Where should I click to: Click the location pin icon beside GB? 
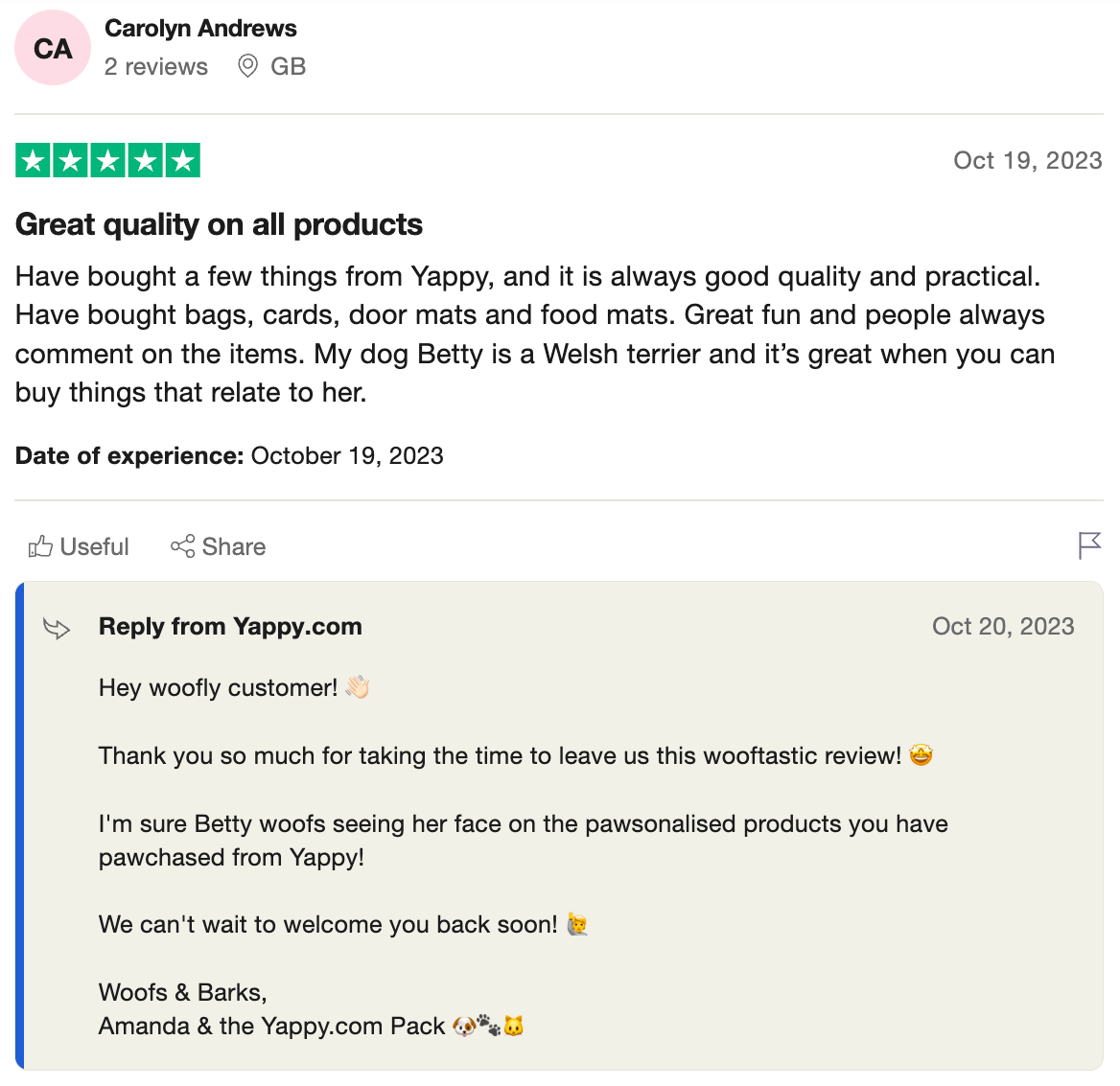click(247, 66)
